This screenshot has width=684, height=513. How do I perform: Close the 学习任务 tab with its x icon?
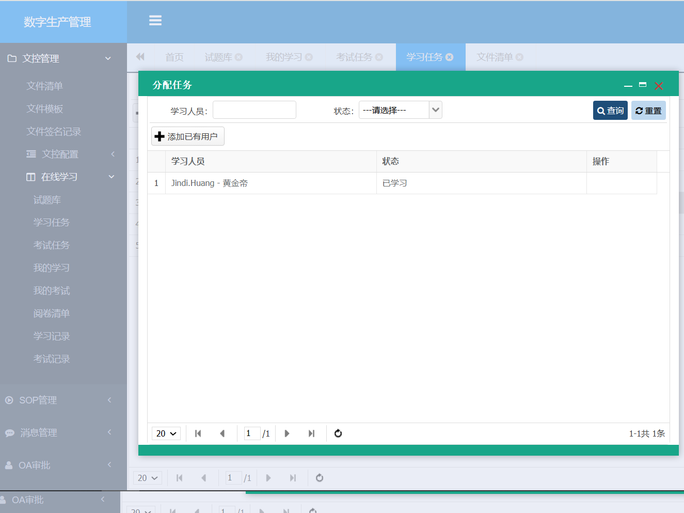(450, 57)
